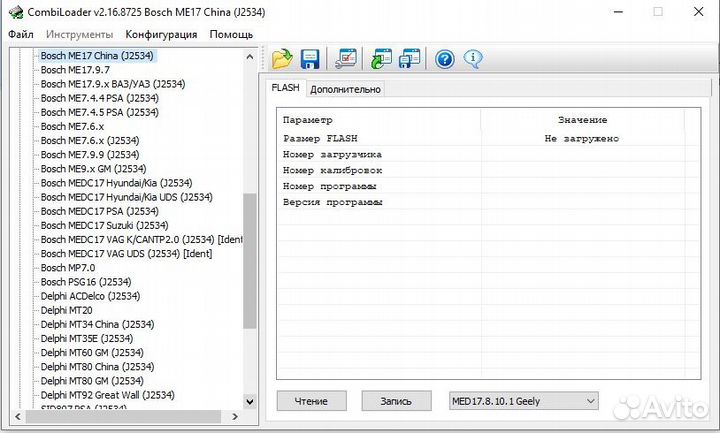720x433 pixels.
Task: Select Delphi MT80 China (J2534)
Action: 97,367
